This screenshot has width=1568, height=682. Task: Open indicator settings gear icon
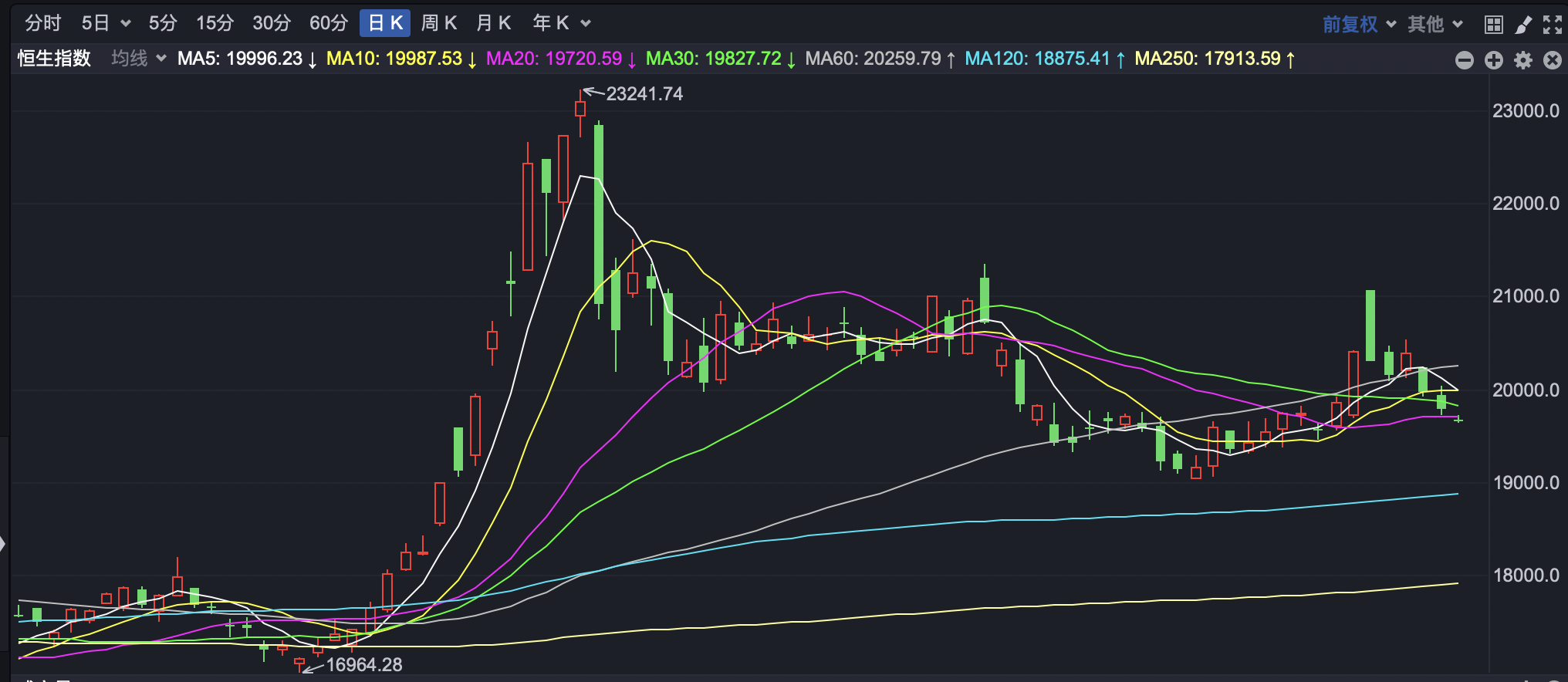[1523, 60]
